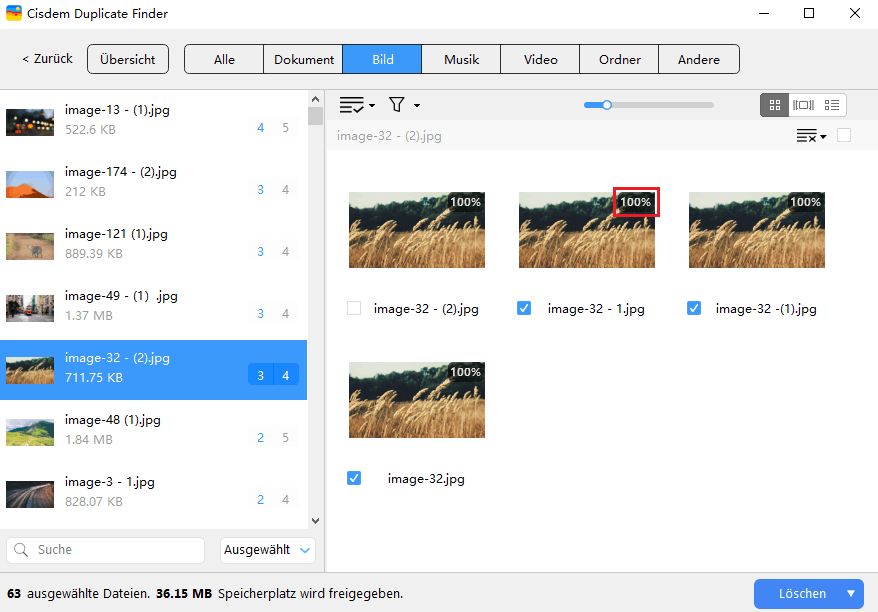
Task: Toggle the group select-all checkbox in header
Action: coord(844,136)
